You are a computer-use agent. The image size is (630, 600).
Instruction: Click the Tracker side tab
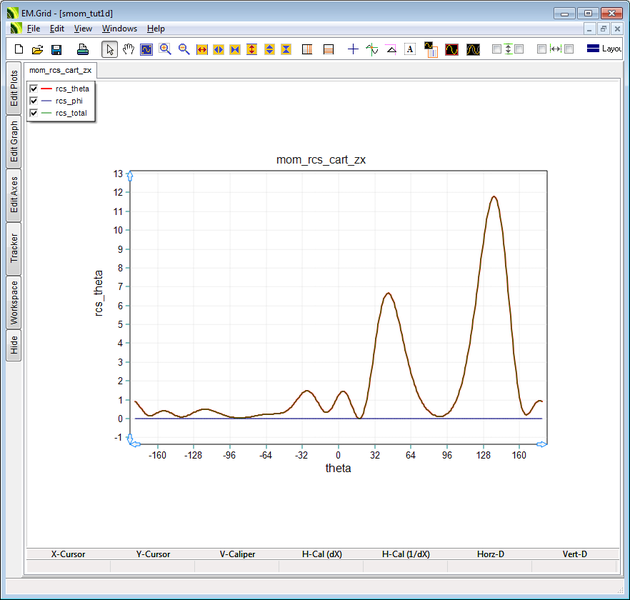click(14, 249)
